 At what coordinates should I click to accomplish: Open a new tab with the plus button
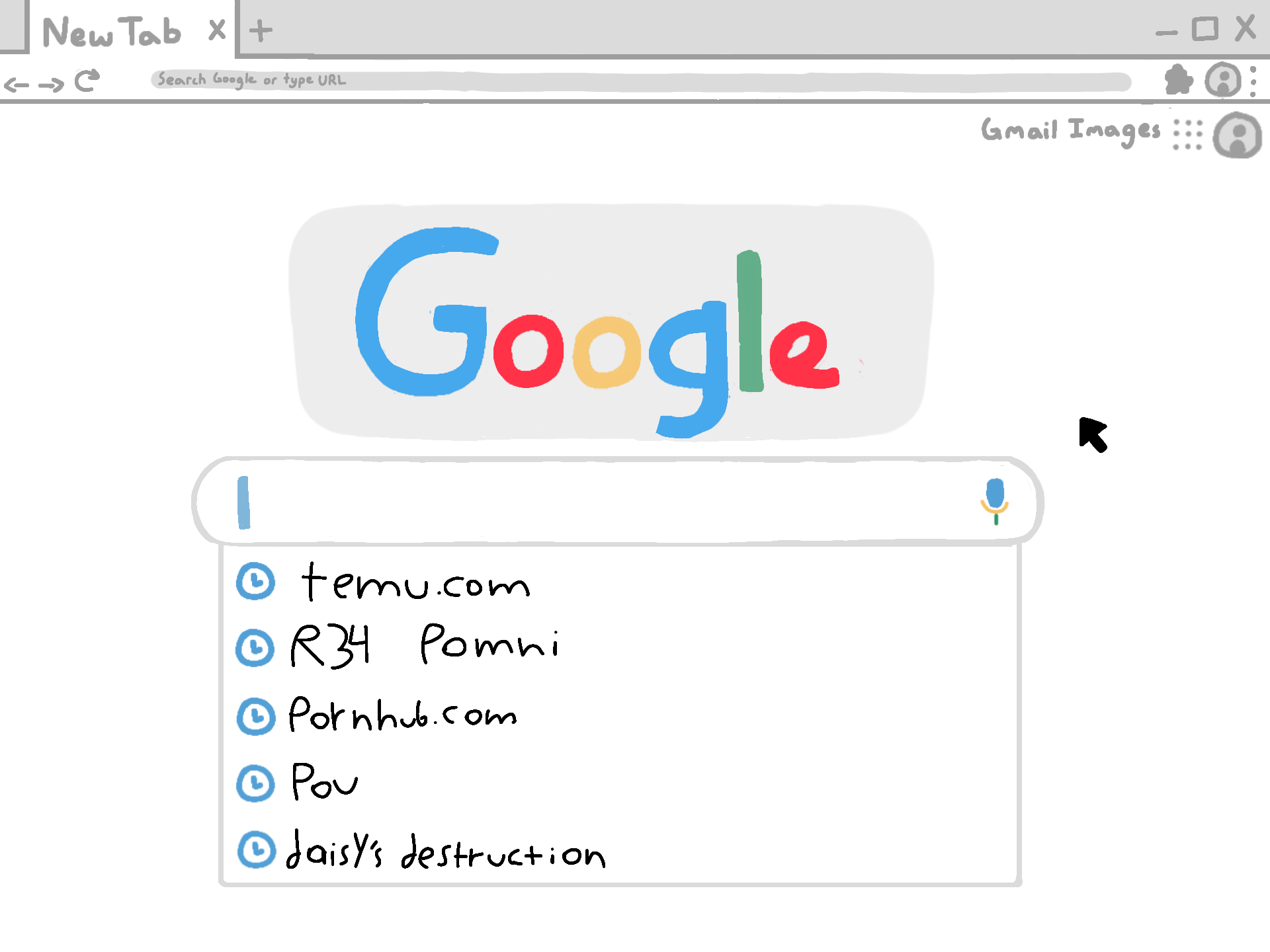pyautogui.click(x=261, y=30)
